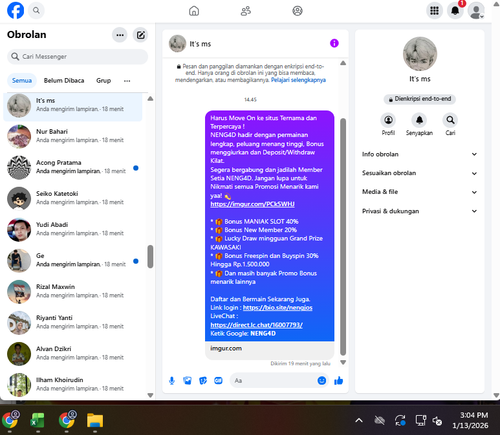This screenshot has width=500, height=435.
Task: Click the Cari Messenger search field
Action: (77, 57)
